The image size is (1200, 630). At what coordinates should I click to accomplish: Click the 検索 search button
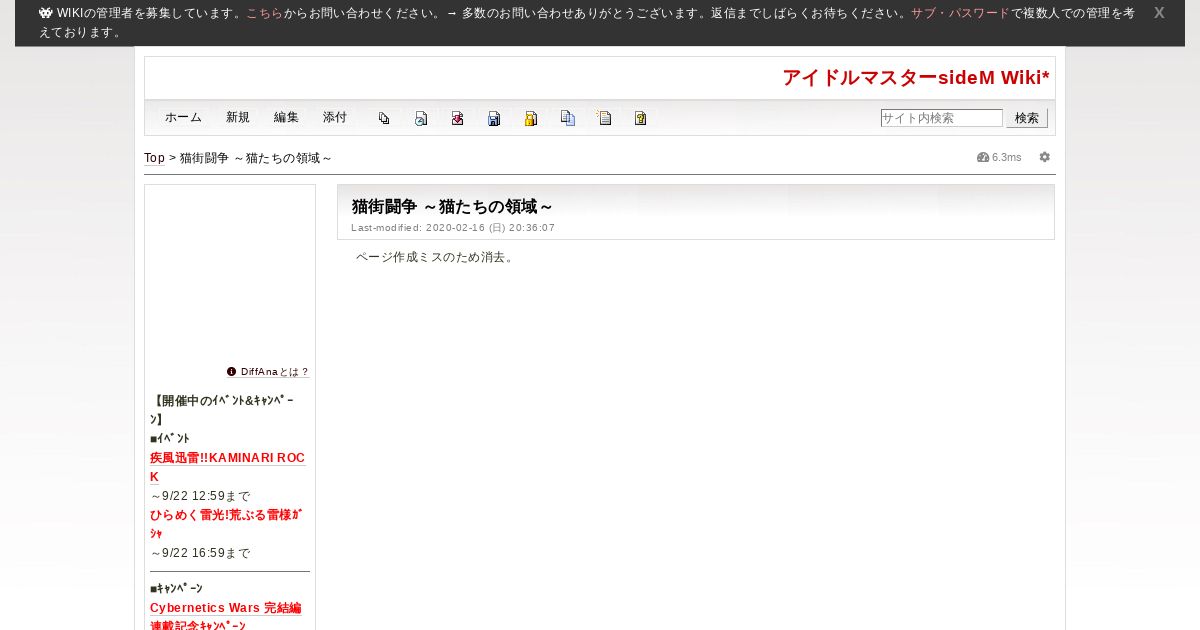(1027, 118)
